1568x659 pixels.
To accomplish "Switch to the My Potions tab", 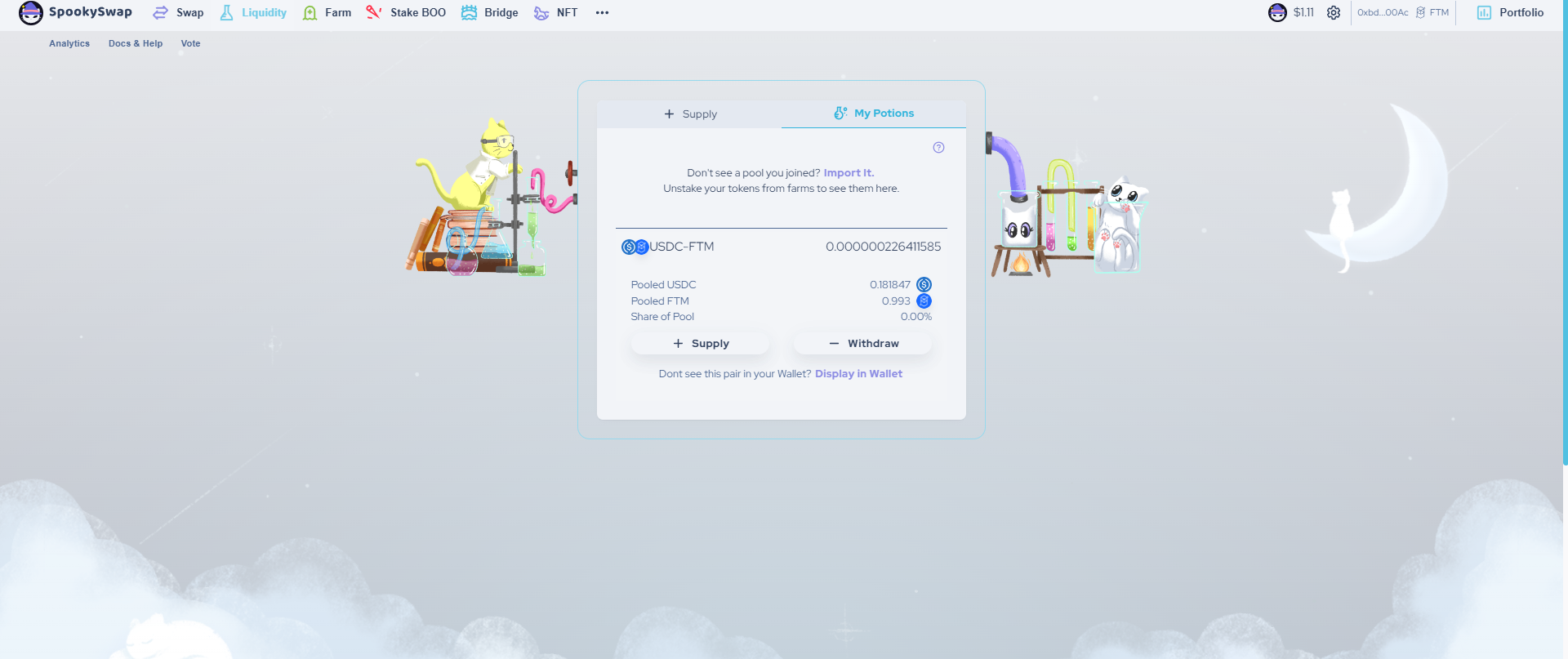I will pyautogui.click(x=874, y=114).
